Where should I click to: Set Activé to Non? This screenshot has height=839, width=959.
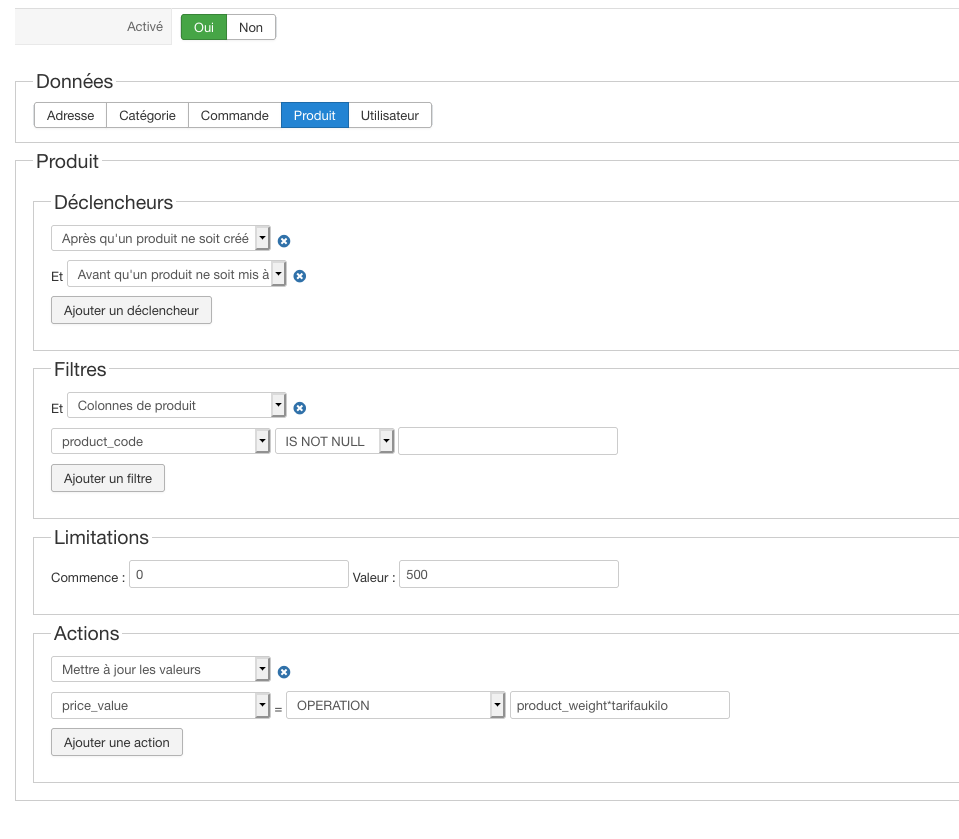[x=251, y=27]
